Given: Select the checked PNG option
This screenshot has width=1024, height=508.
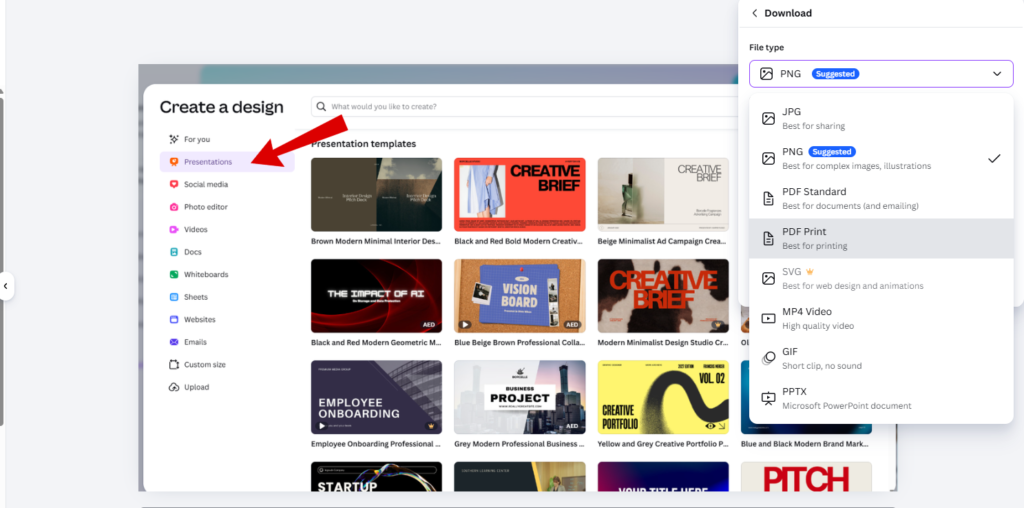Looking at the screenshot, I should (880, 158).
